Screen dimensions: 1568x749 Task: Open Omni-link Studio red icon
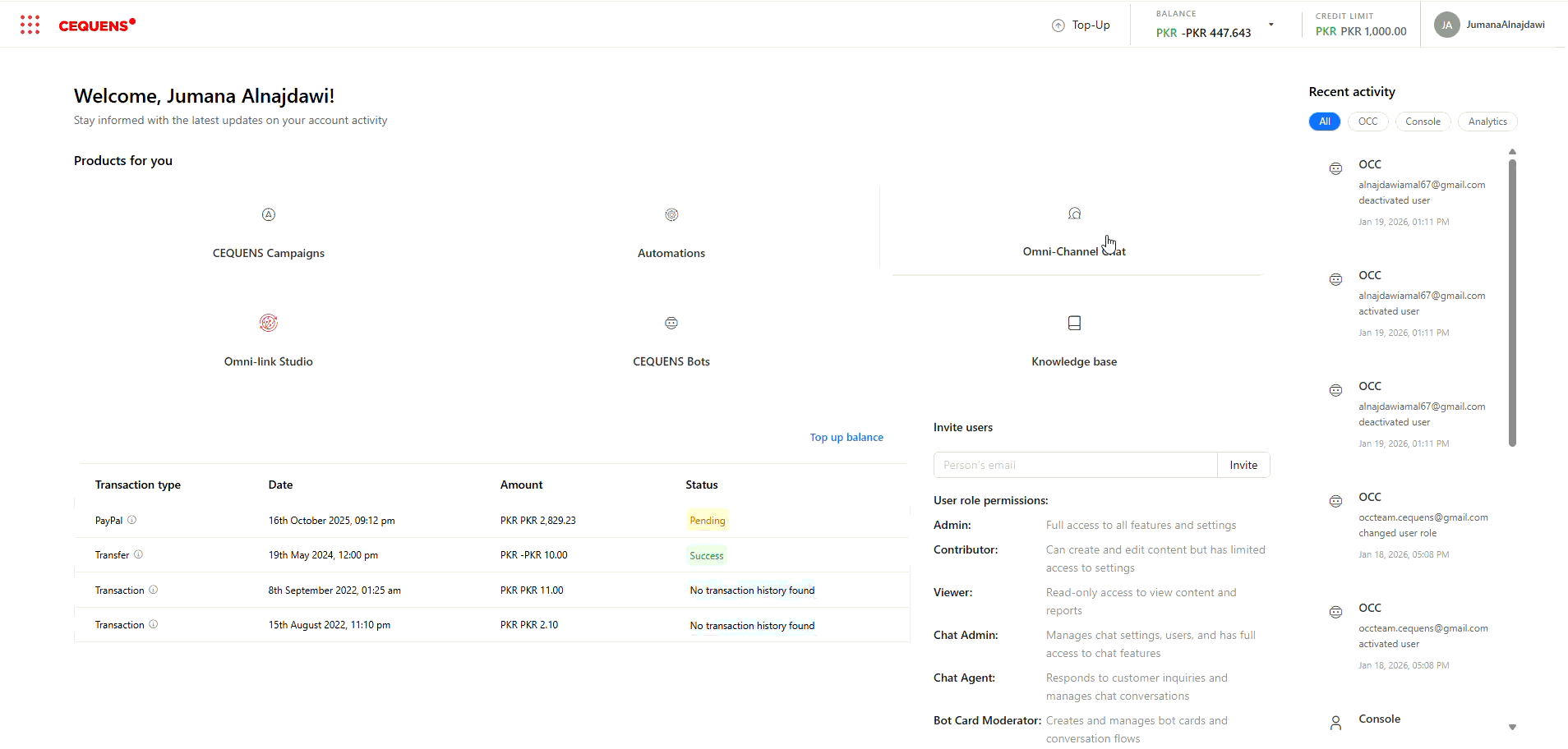click(x=269, y=323)
